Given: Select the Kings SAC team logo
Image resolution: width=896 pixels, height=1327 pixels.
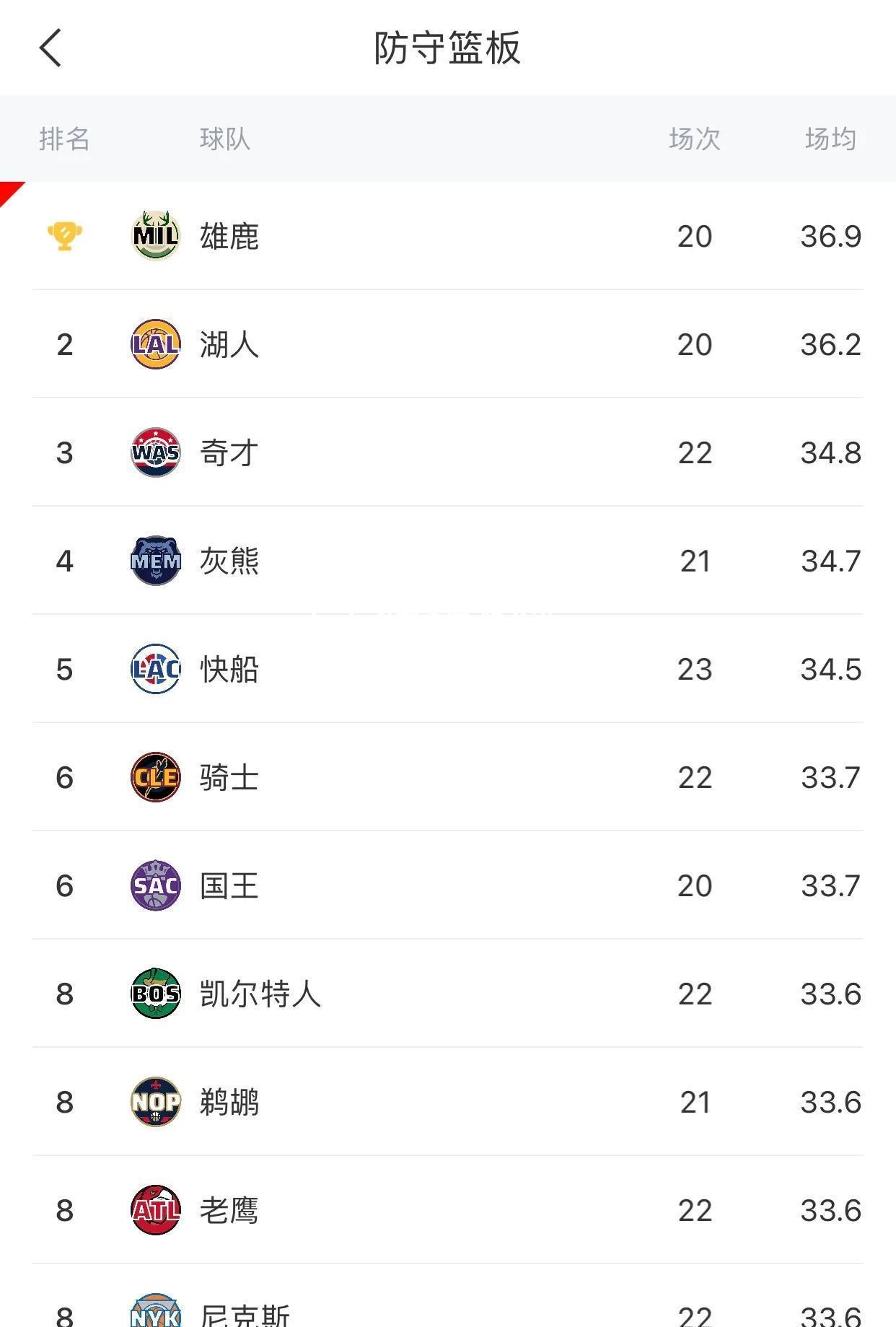Looking at the screenshot, I should (x=156, y=885).
